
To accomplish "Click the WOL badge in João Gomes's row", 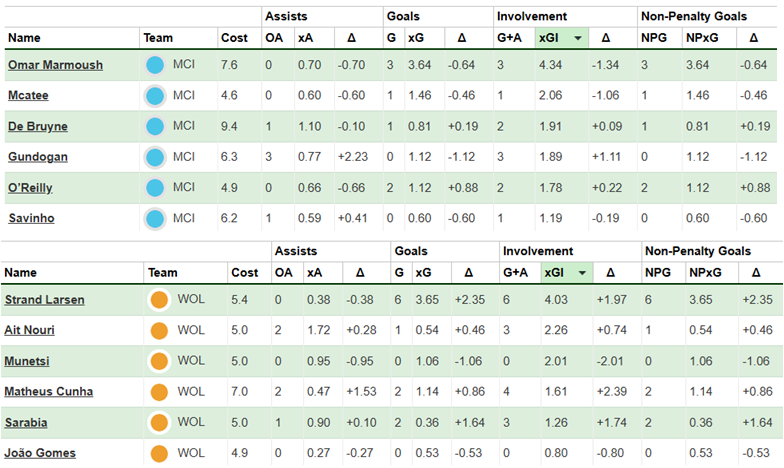I will (x=158, y=453).
